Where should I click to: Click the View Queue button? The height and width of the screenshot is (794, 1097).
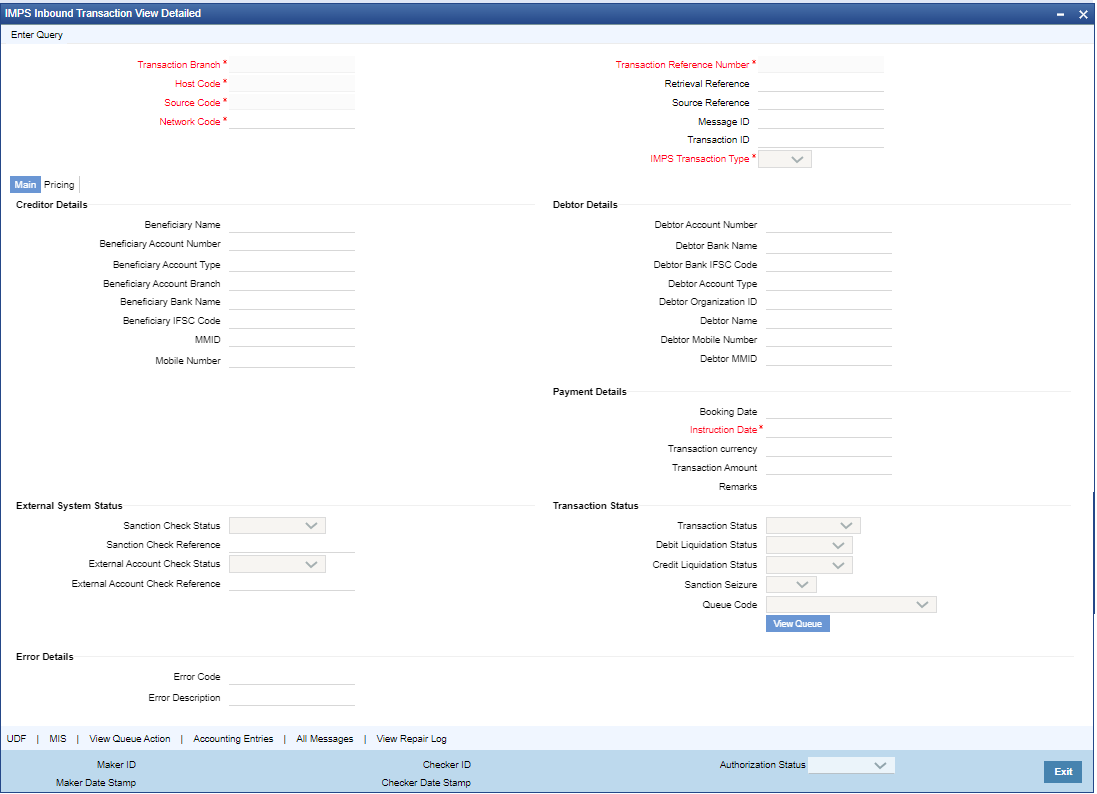(x=798, y=623)
